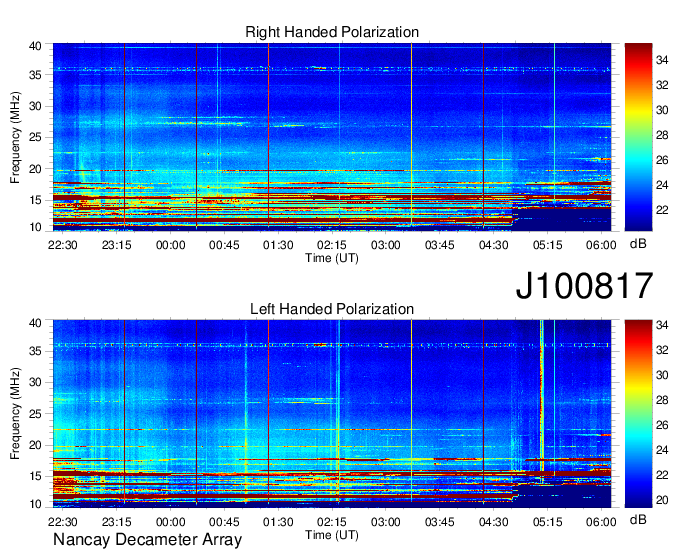Click the "Time (UT)" label under Left Handed plot
The width and height of the screenshot is (680, 552).
click(332, 535)
